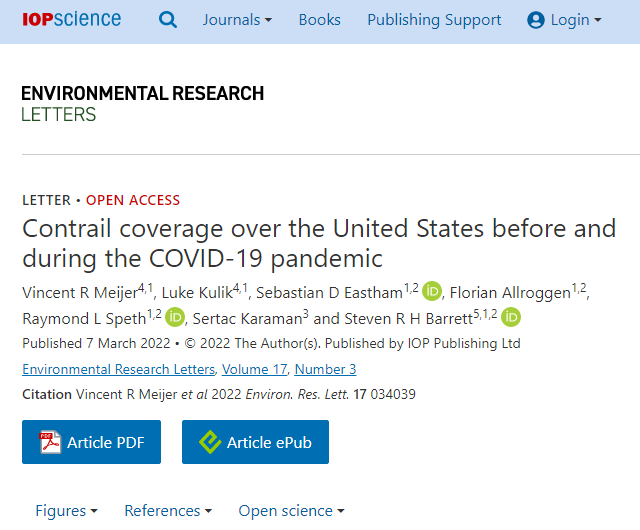Screen dimensions: 640x530
Task: Click the Login user avatar icon
Action: 536,20
